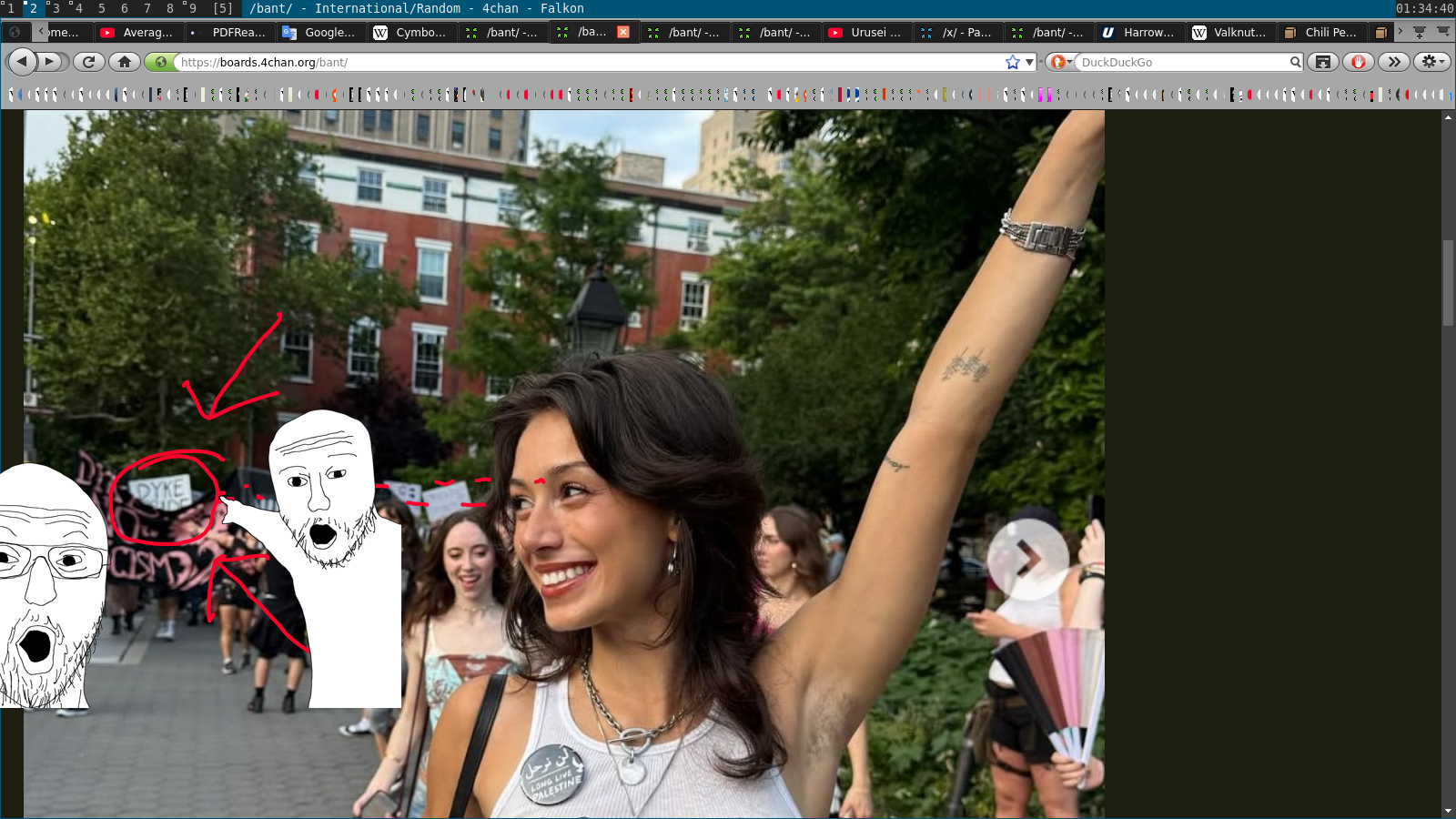Reload the current page
Viewport: 1456px width, 819px height.
tap(88, 62)
